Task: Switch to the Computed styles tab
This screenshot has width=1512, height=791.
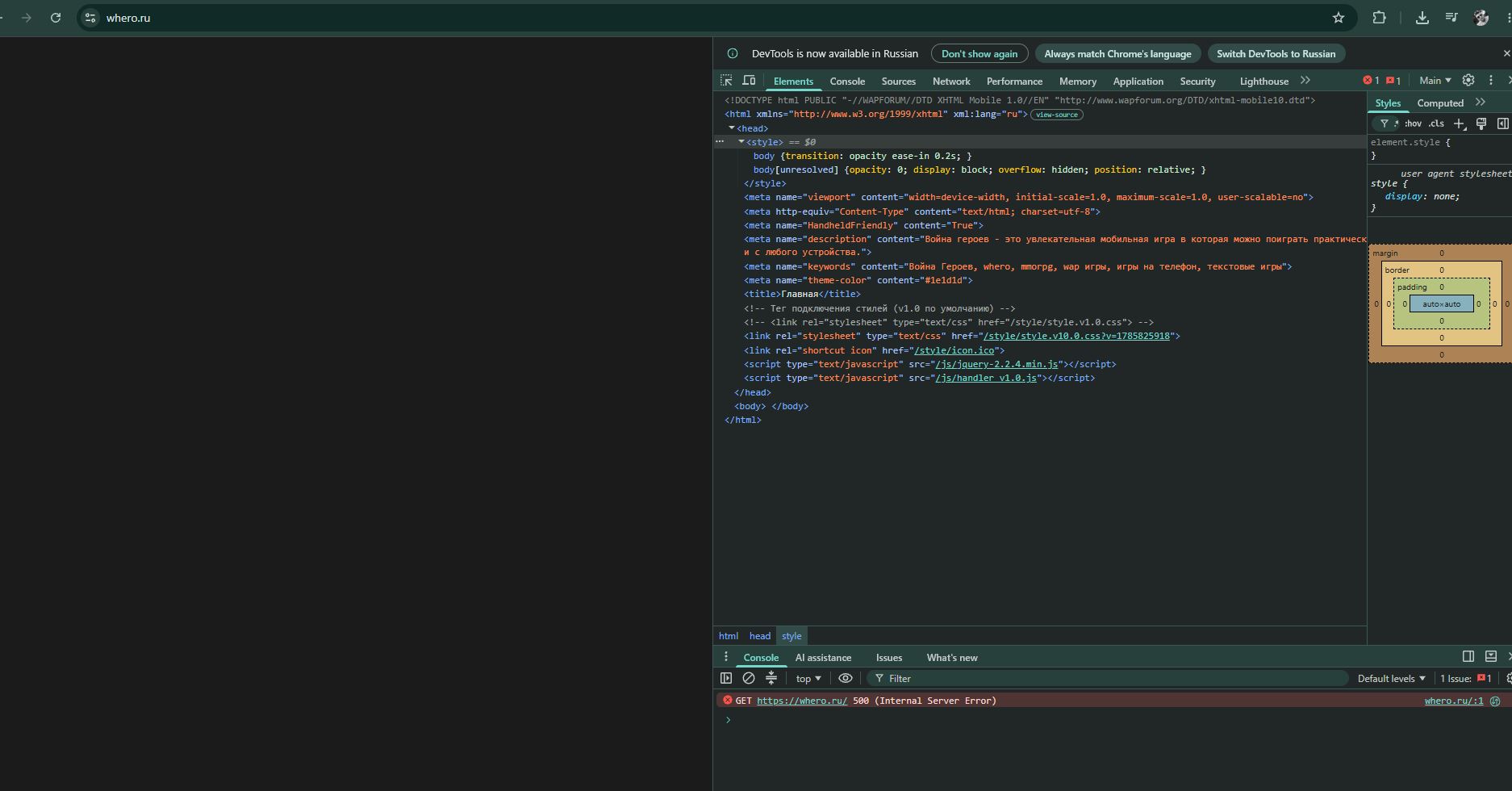Action: (1440, 103)
